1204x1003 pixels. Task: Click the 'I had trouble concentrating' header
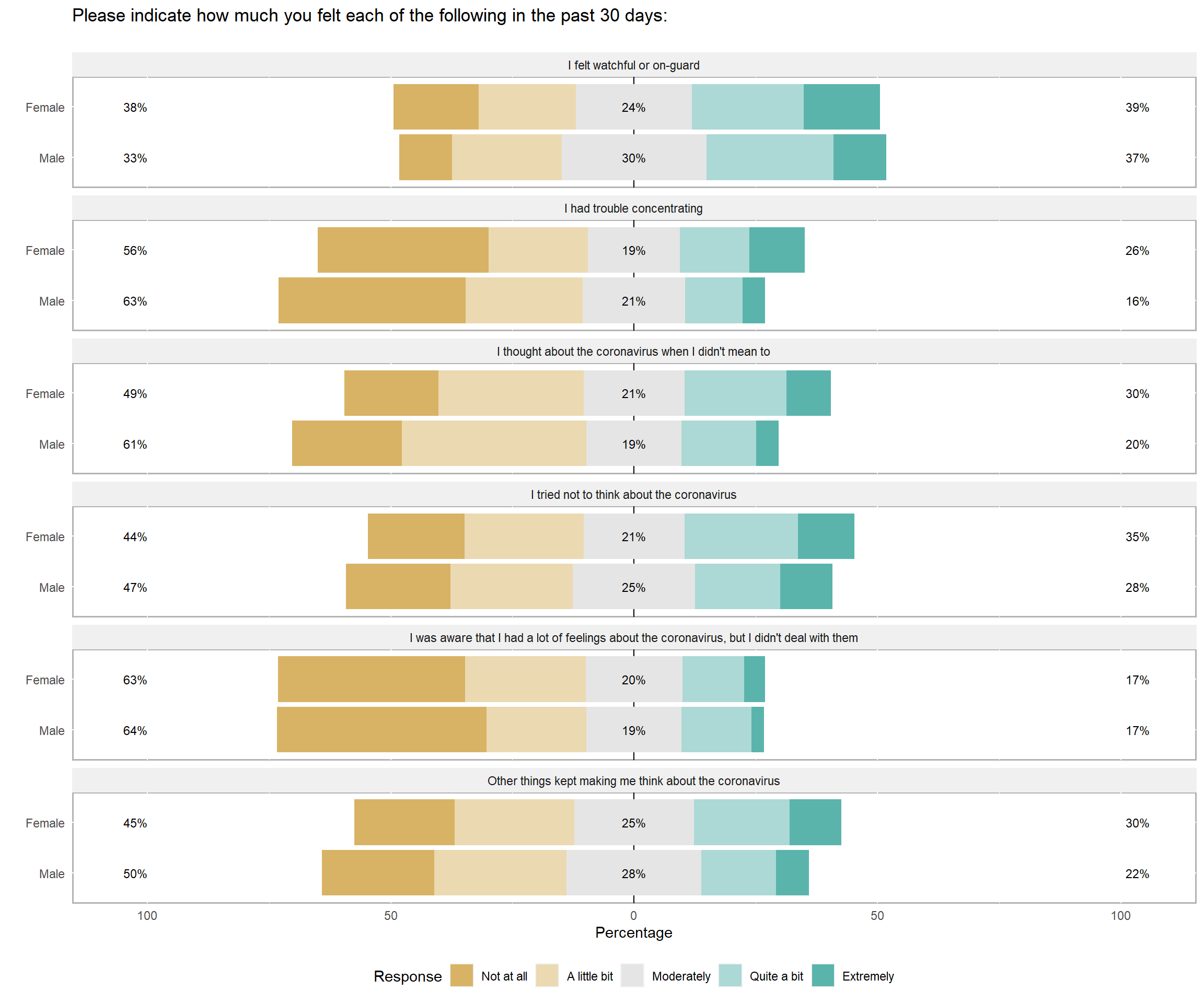633,208
